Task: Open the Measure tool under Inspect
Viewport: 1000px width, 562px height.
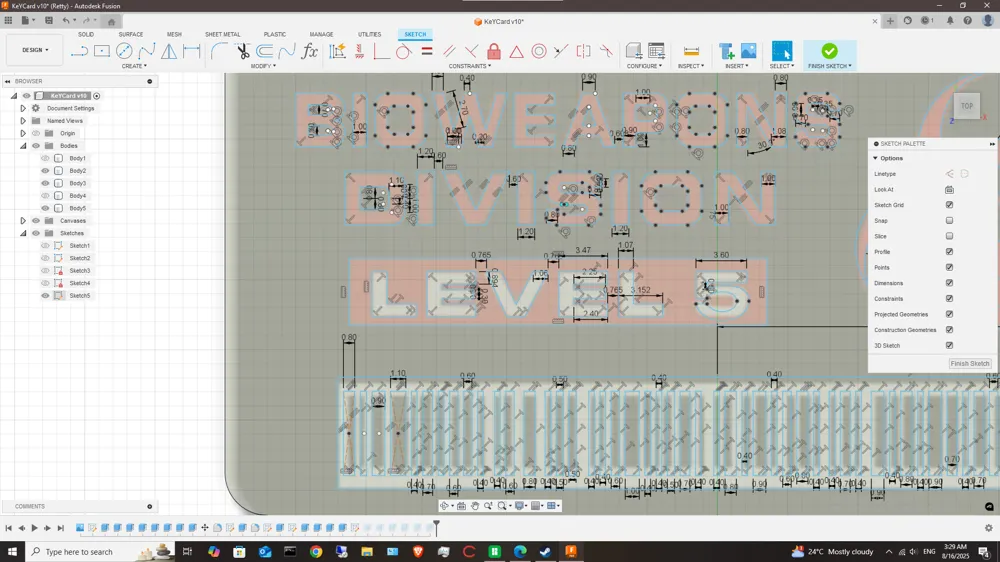Action: (690, 51)
